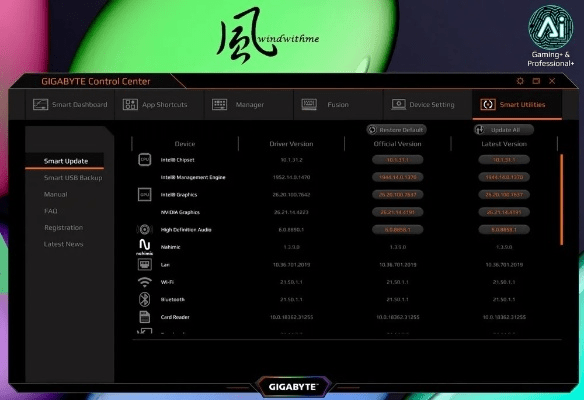Click the CPU icon beside Intel Chipset

pyautogui.click(x=145, y=159)
